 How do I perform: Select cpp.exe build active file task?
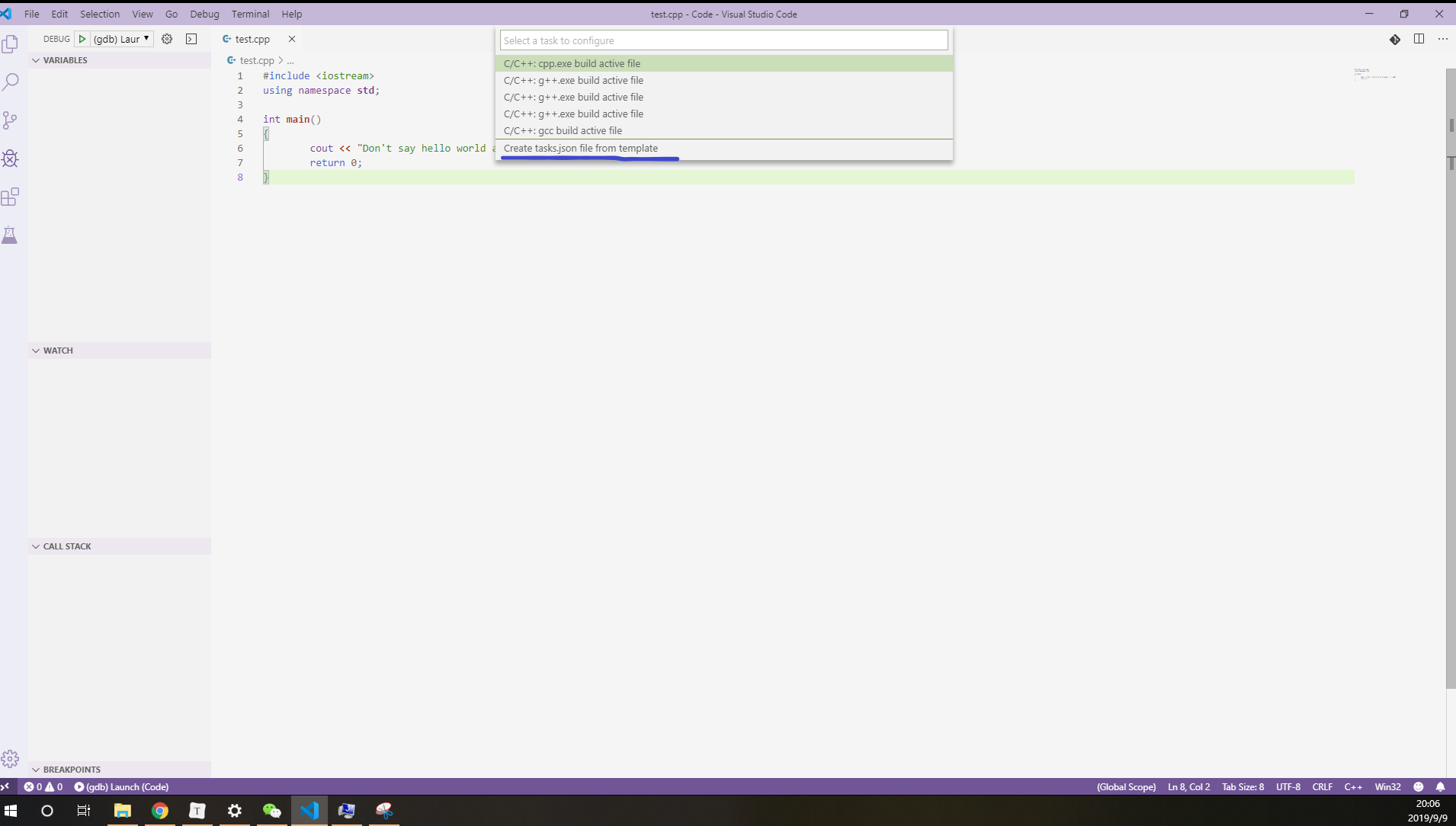723,63
